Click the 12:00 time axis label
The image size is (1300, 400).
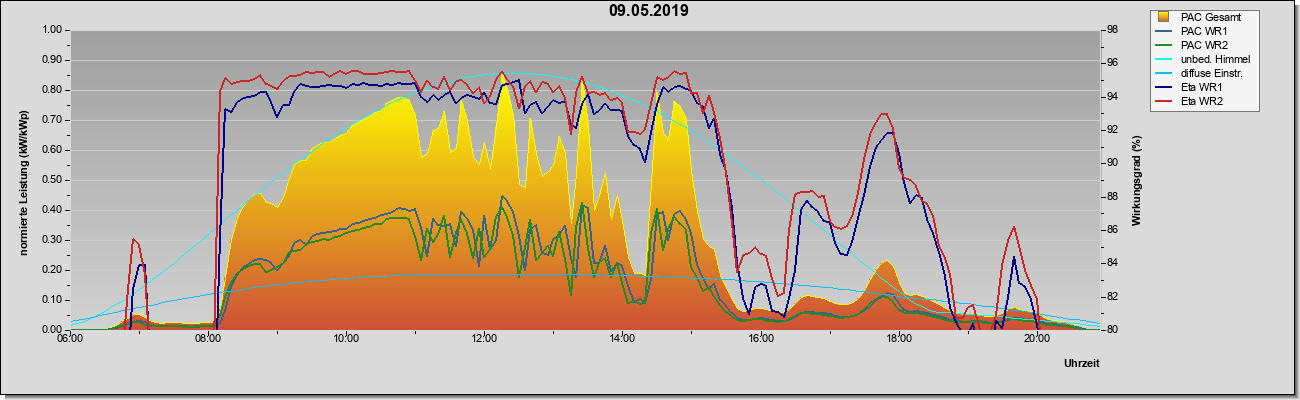pos(484,338)
